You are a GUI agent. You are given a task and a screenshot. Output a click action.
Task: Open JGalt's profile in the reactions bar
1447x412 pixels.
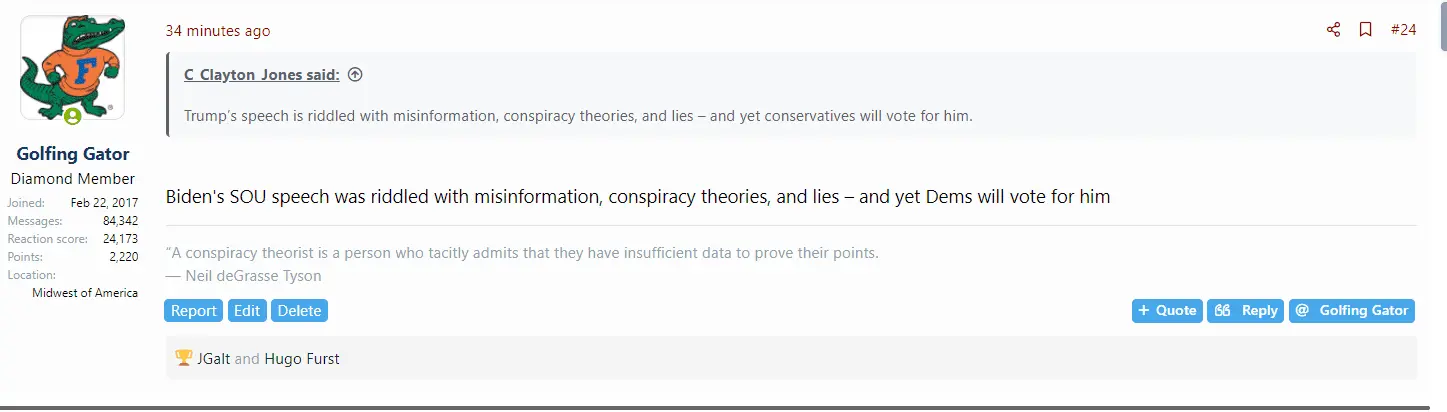click(214, 358)
